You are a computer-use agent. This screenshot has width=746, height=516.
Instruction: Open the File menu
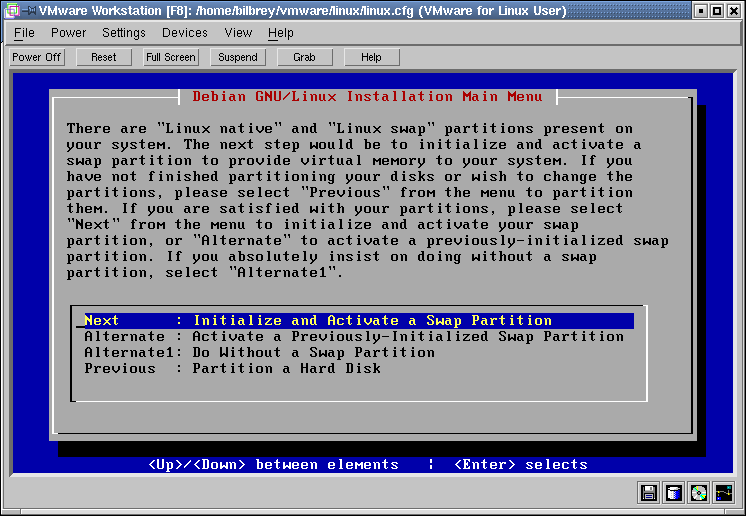(24, 33)
